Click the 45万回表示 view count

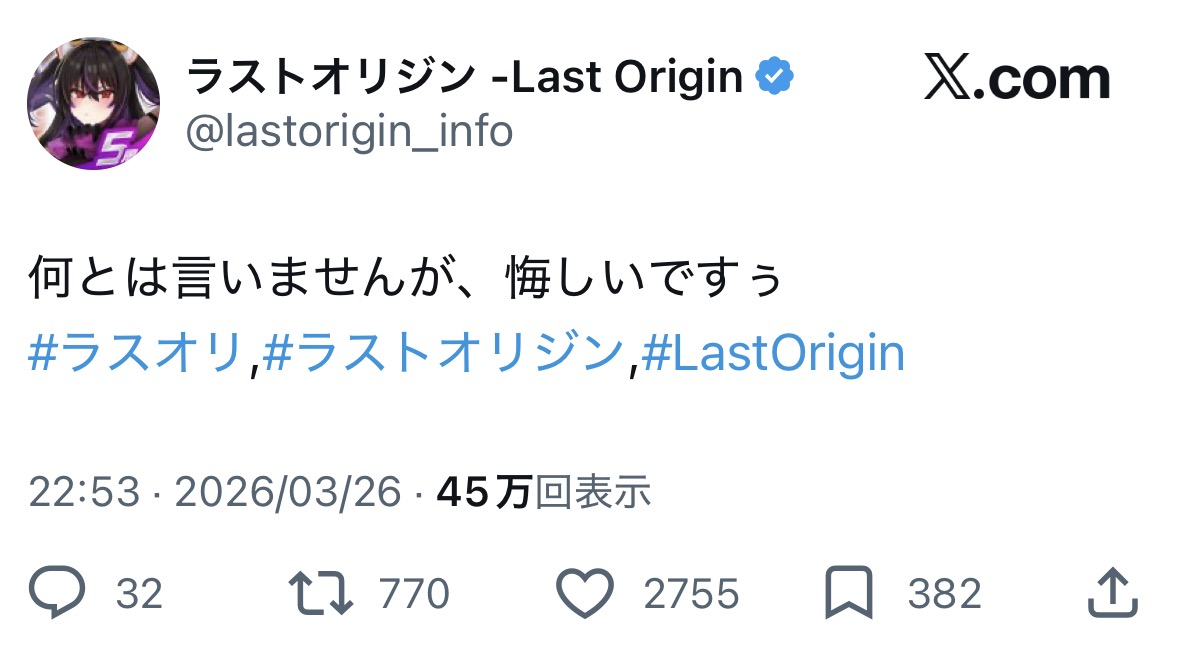pos(544,492)
